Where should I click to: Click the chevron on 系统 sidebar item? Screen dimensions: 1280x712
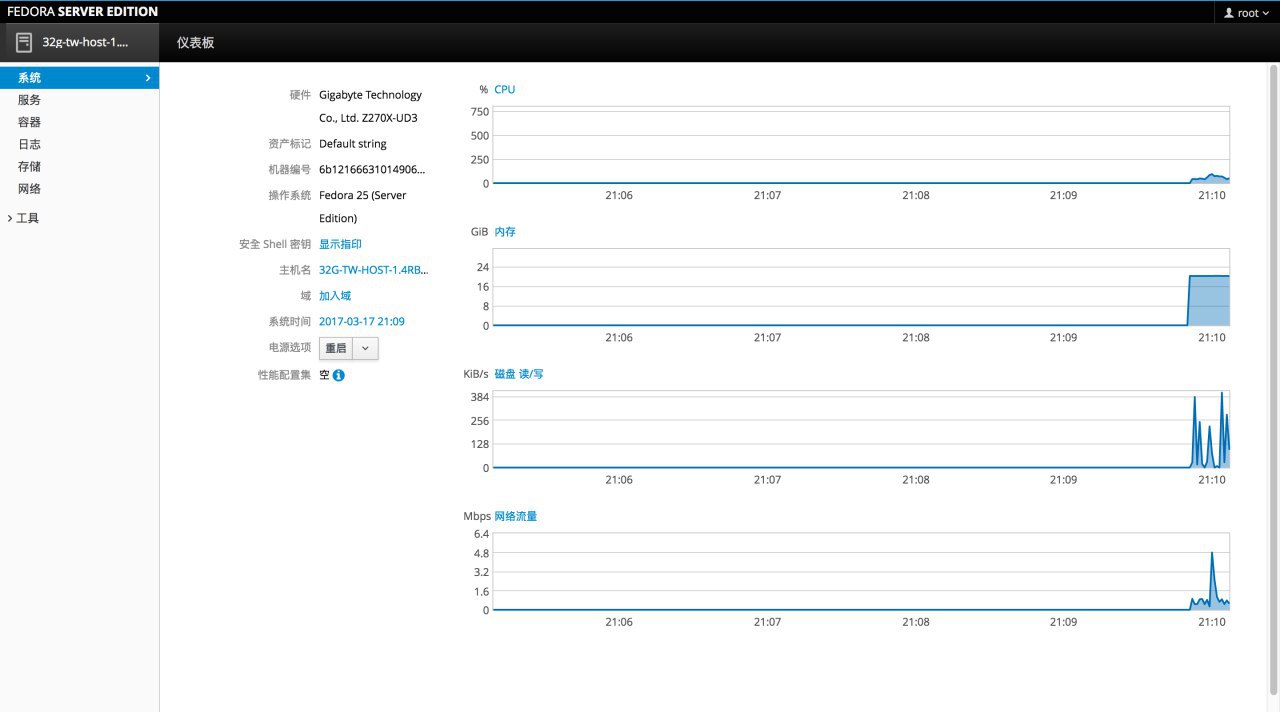(148, 78)
